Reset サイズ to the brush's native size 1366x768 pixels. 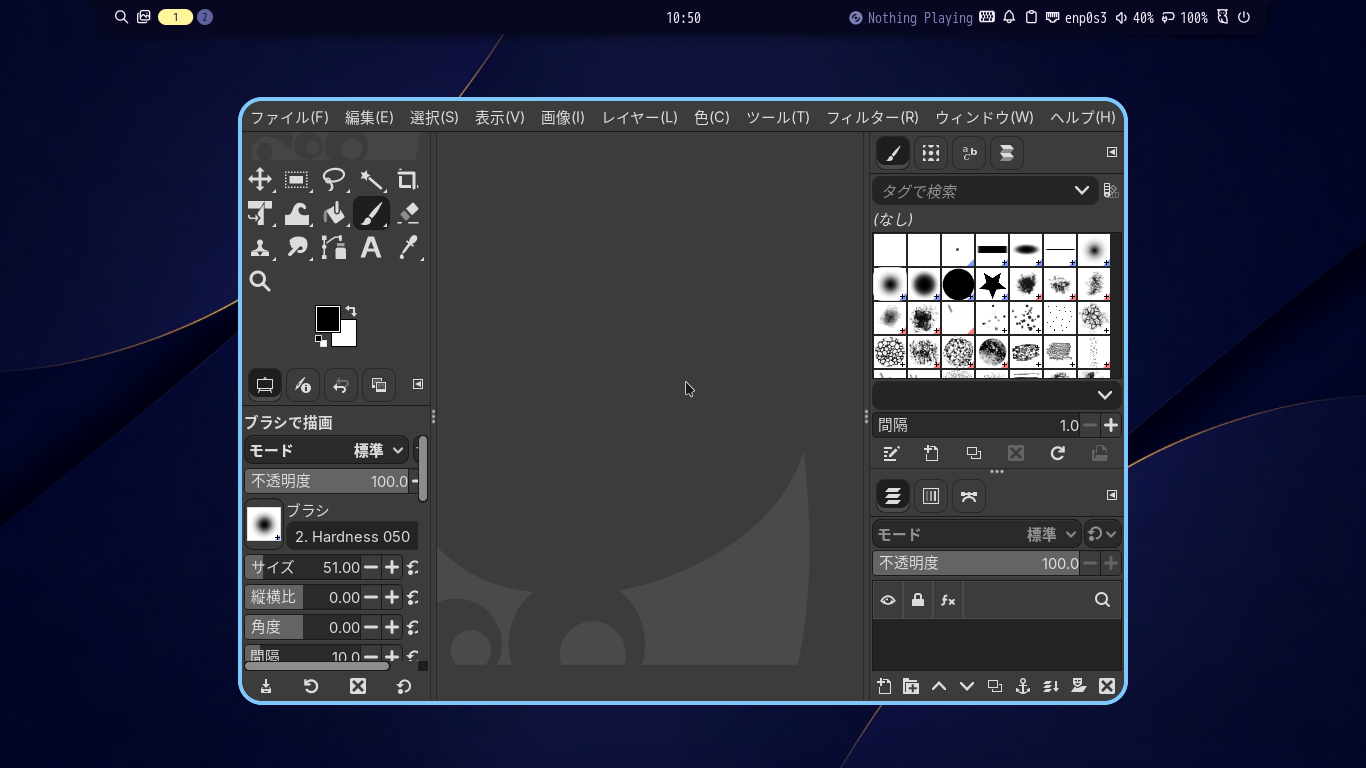click(x=412, y=567)
